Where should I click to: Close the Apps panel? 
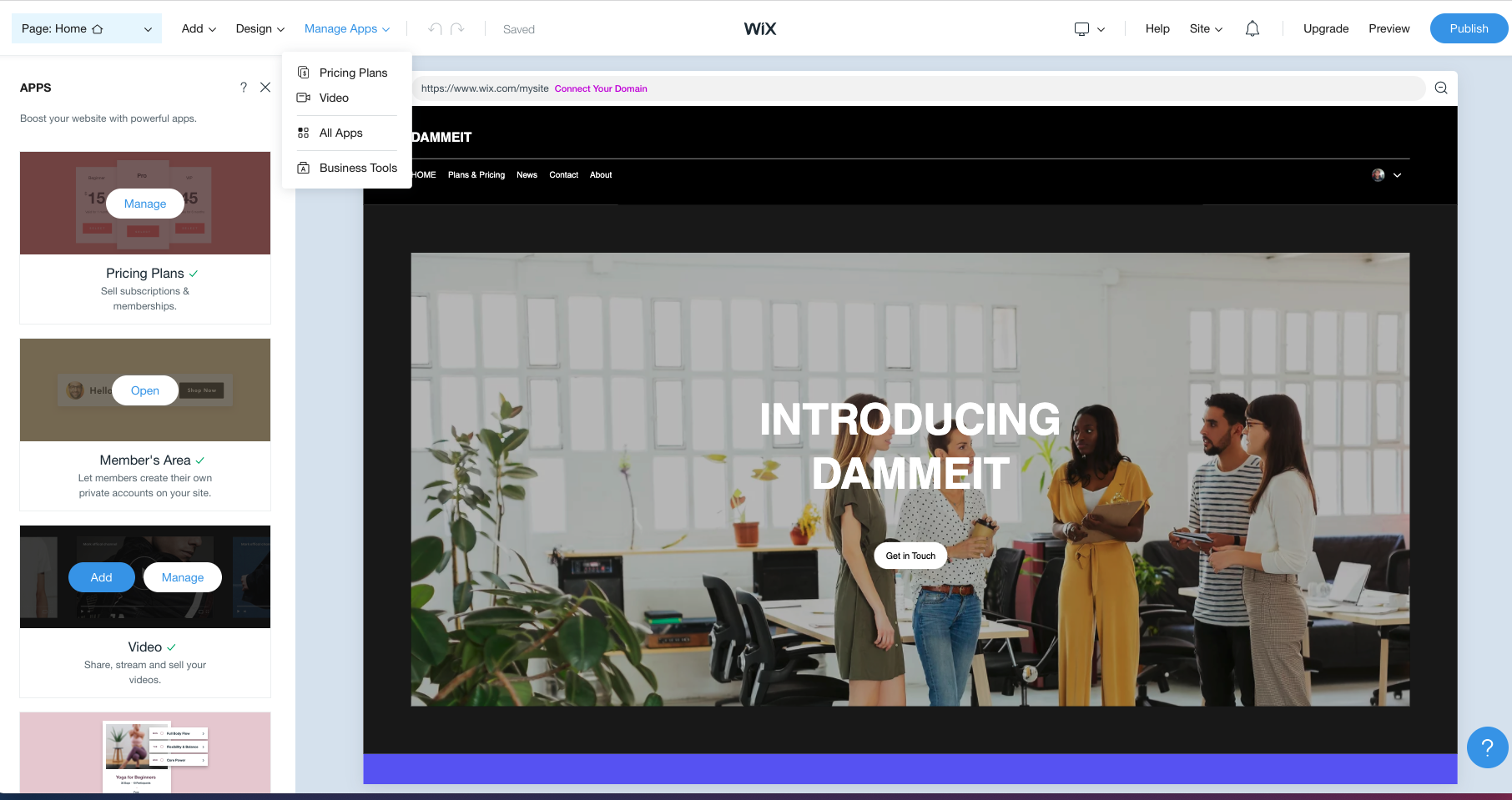[265, 88]
